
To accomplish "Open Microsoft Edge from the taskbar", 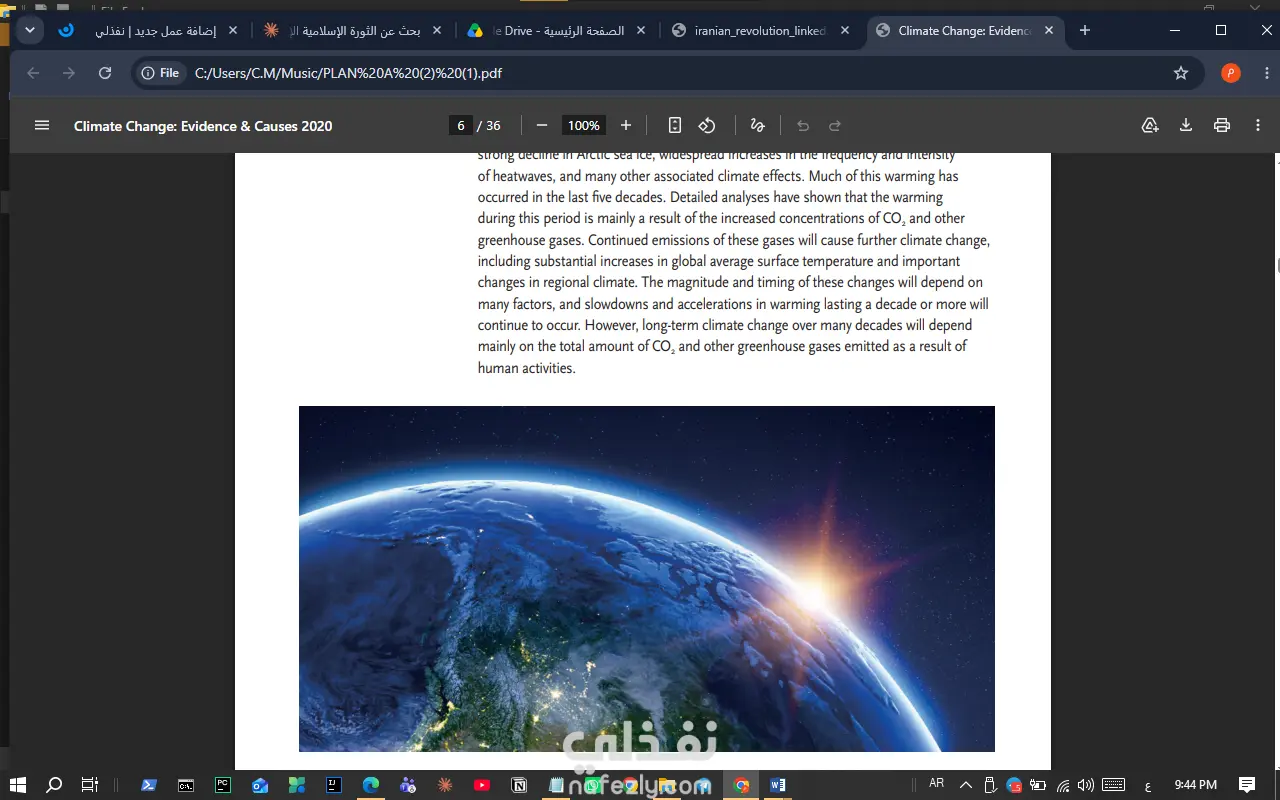I will pos(371,785).
